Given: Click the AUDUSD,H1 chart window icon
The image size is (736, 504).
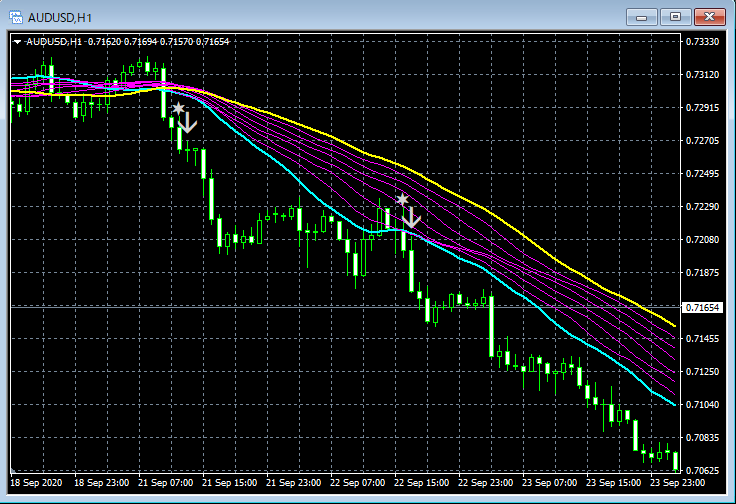Looking at the screenshot, I should point(16,17).
